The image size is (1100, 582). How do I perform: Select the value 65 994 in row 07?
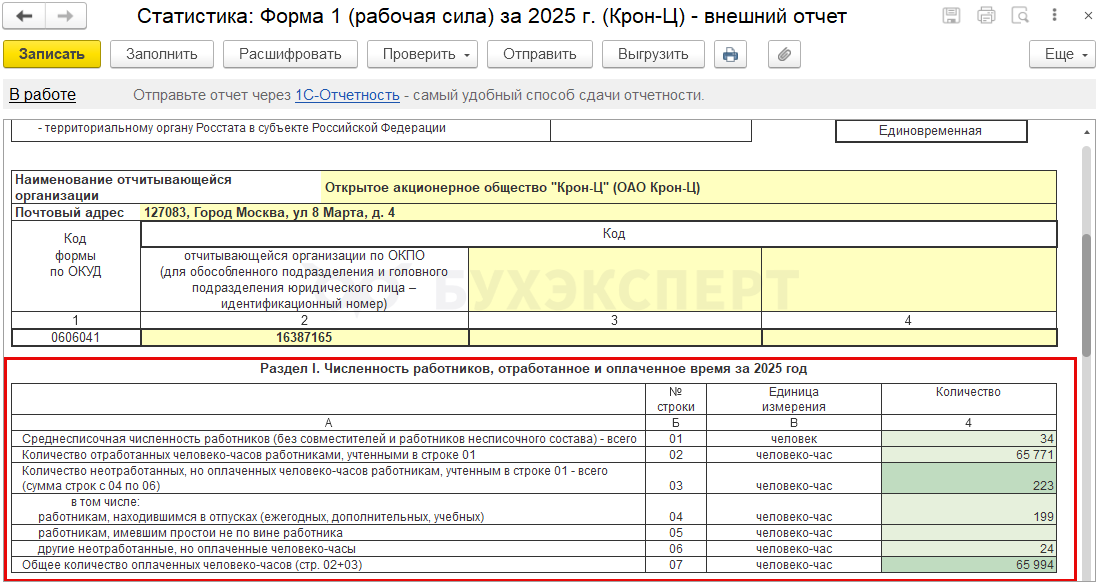pyautogui.click(x=969, y=564)
